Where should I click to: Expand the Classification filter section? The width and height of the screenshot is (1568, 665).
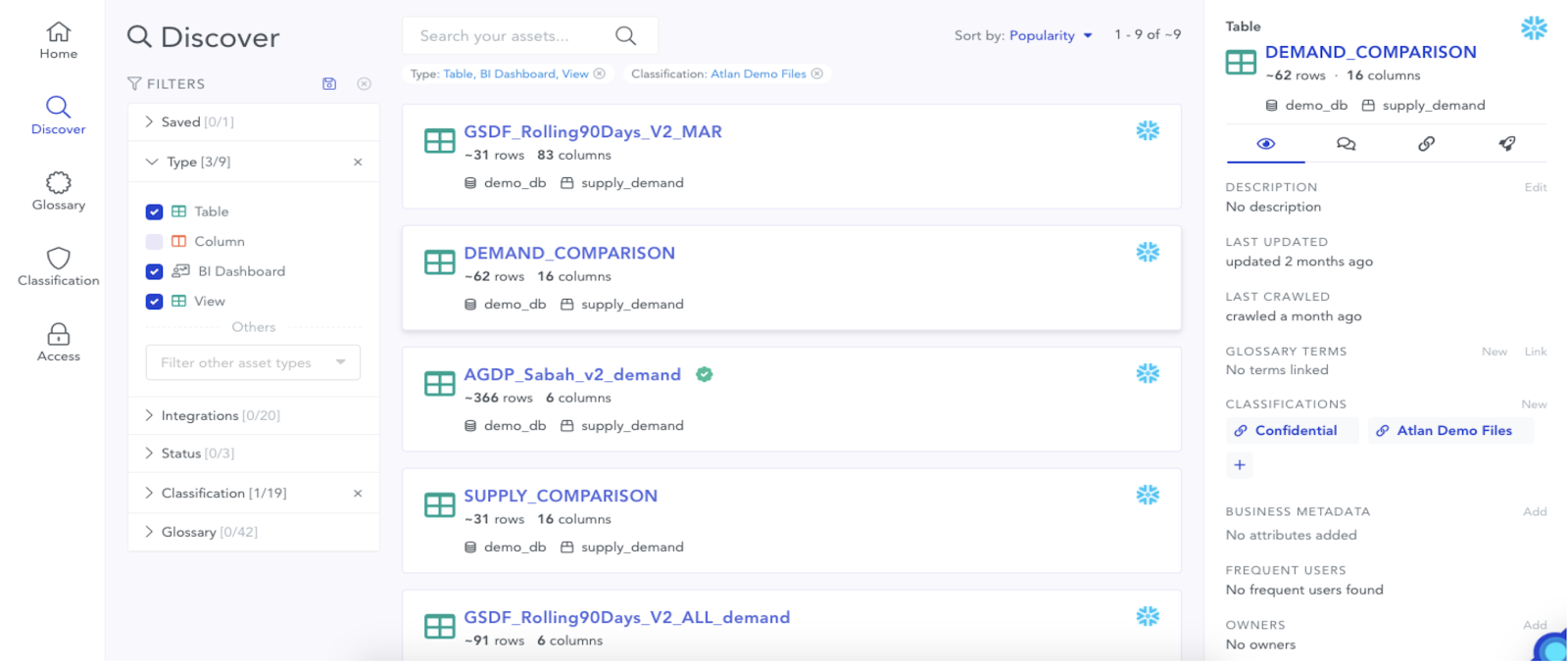(253, 494)
